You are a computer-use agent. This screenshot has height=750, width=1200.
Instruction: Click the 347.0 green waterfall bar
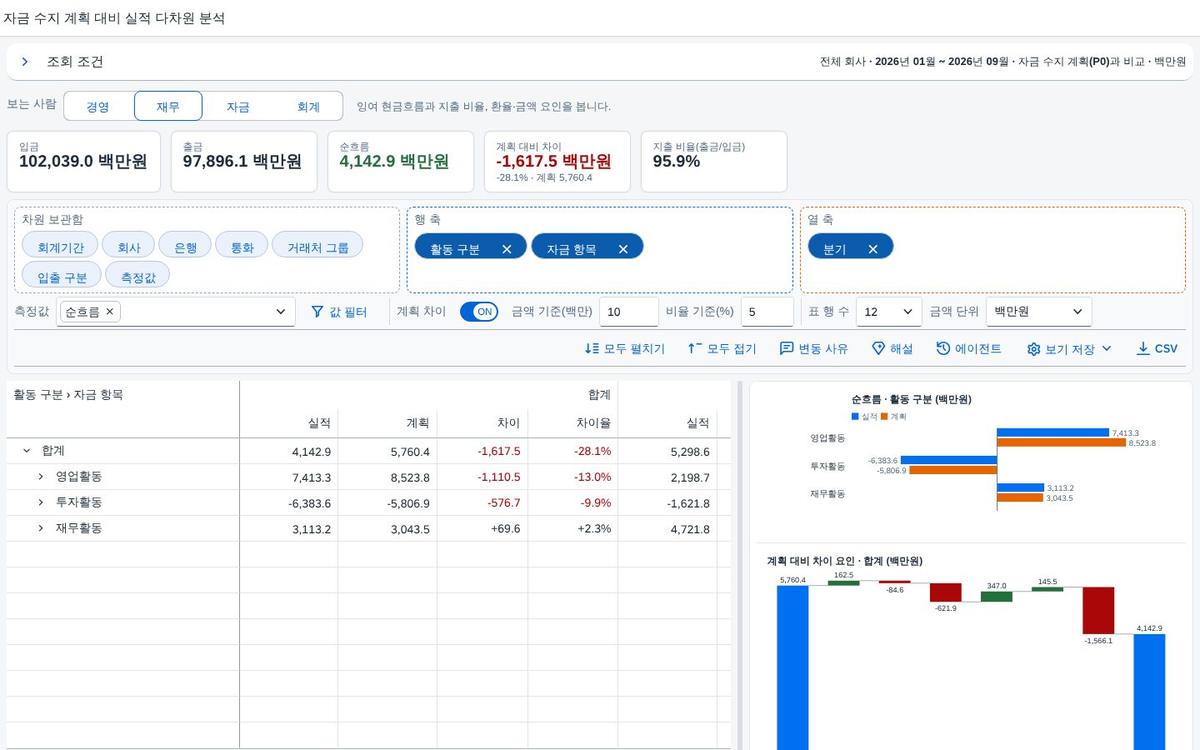pos(996,596)
